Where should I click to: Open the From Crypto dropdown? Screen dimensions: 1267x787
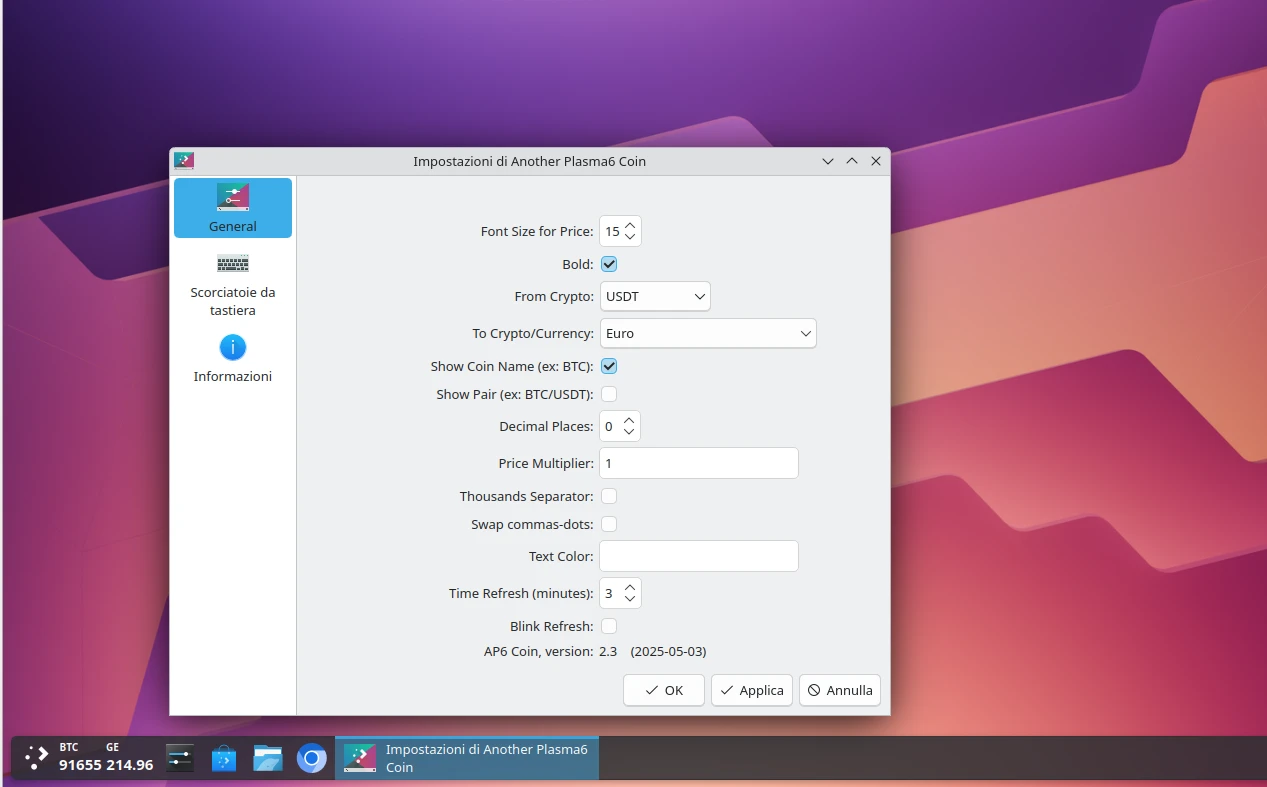click(x=655, y=296)
